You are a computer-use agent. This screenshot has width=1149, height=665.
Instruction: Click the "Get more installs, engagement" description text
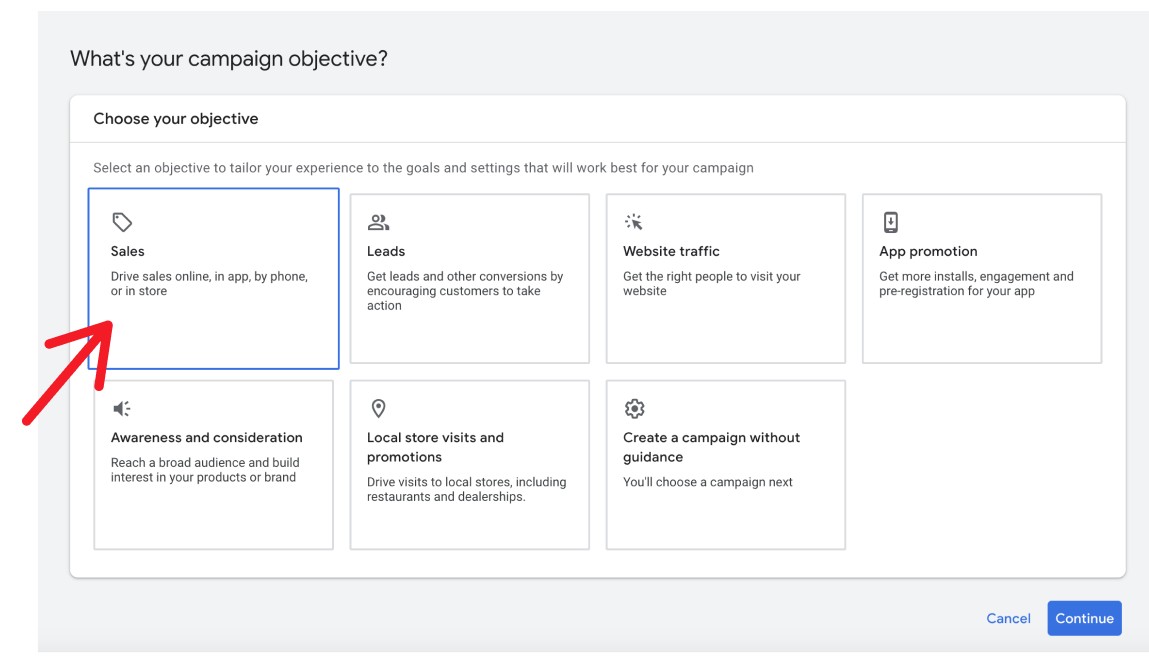point(976,283)
